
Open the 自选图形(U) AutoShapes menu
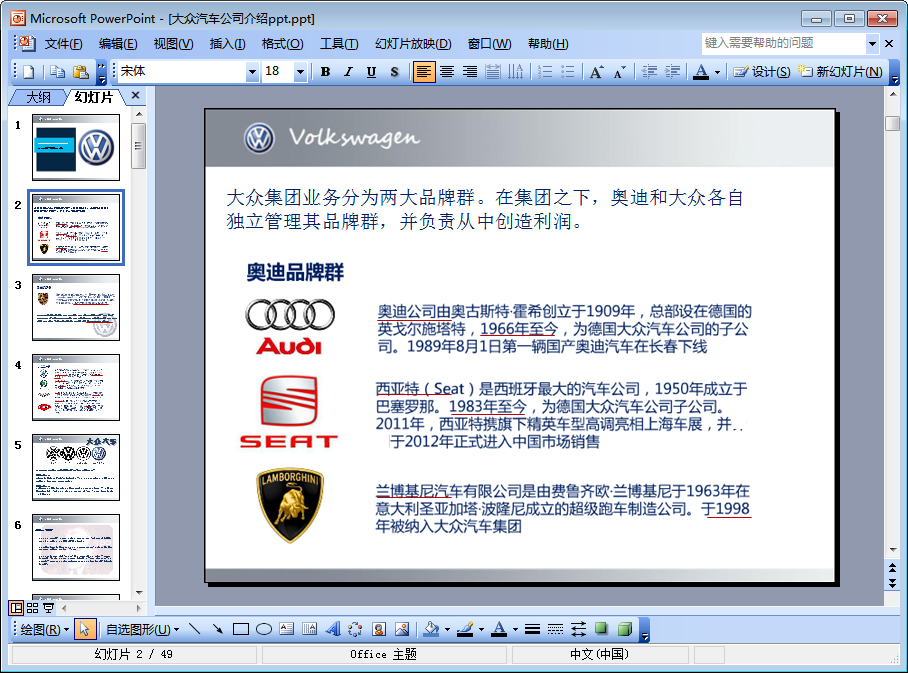(142, 630)
